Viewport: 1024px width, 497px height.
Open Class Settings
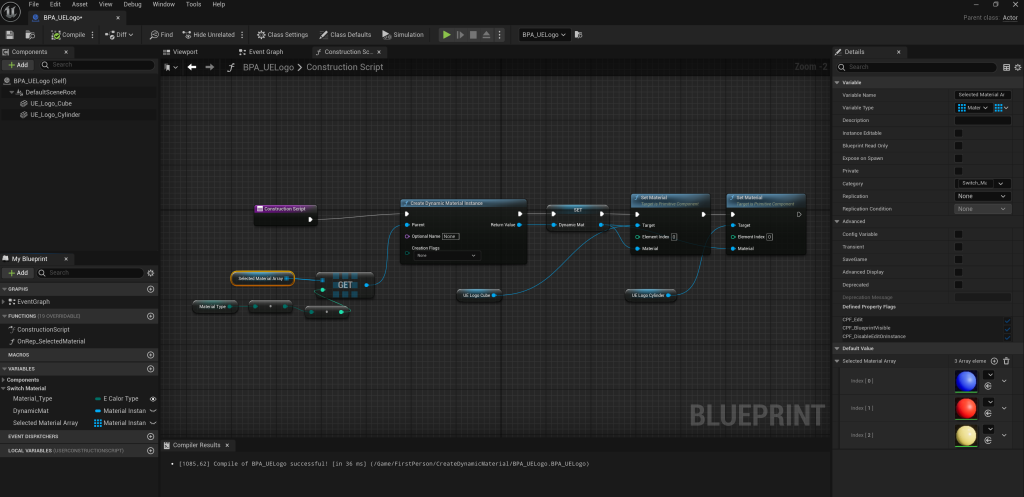click(x=282, y=35)
